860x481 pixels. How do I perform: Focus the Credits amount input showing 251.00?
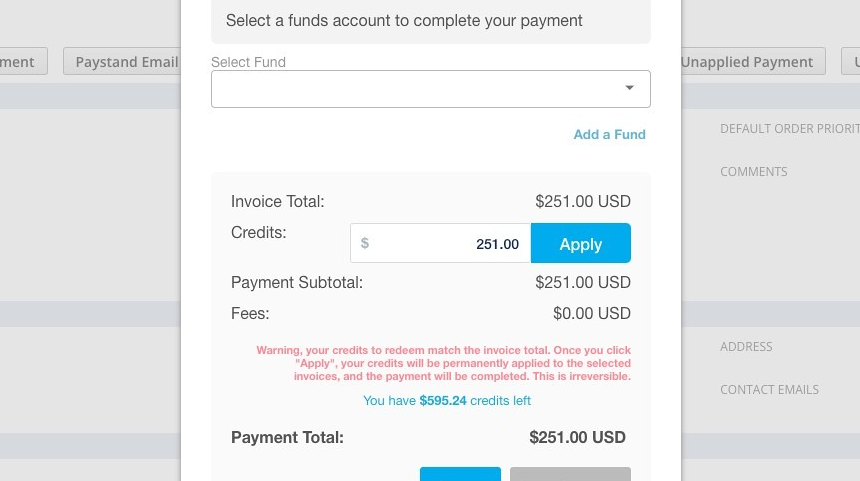440,243
